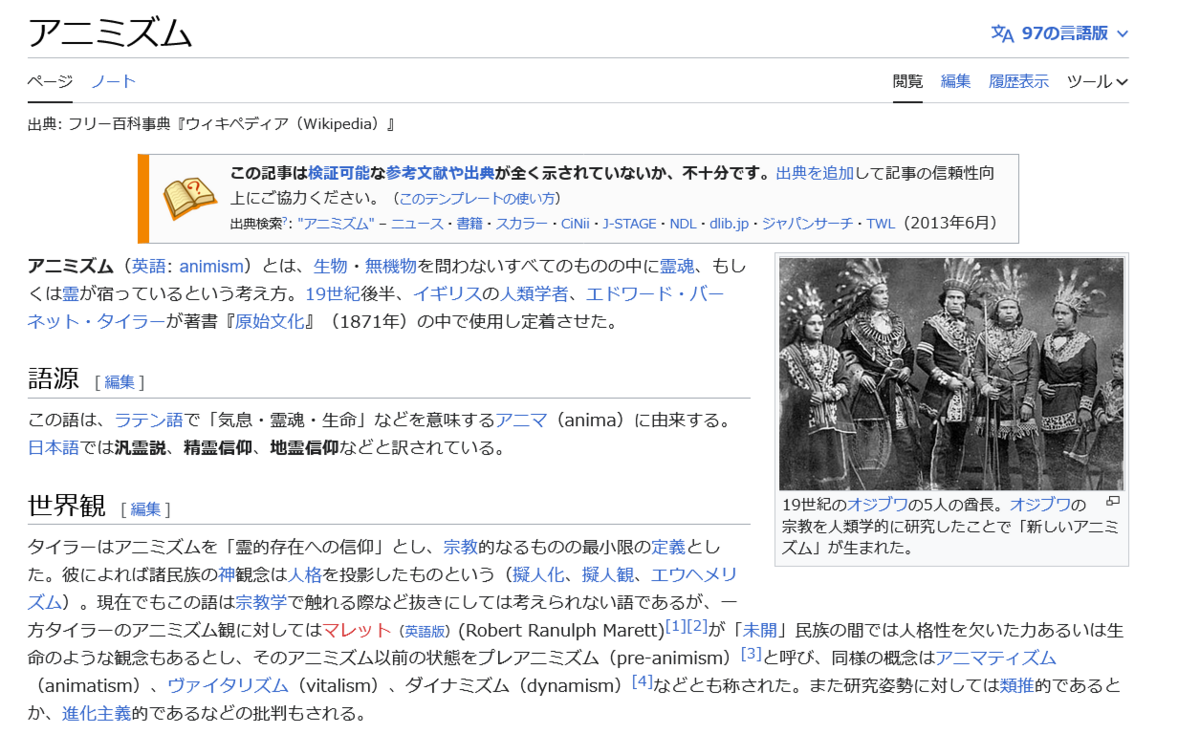Screen dimensions: 1200x734
Task: Select the ページ tab
Action: pos(50,82)
